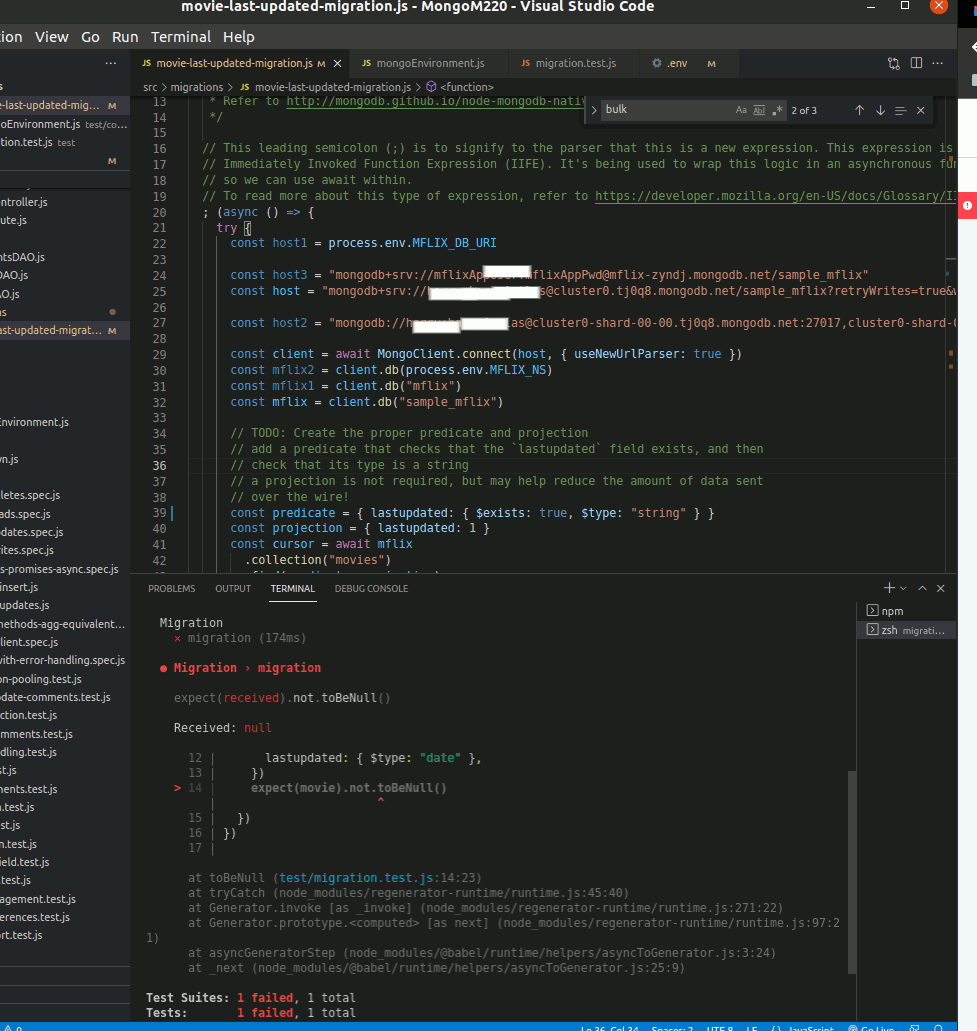Open the Terminal menu in menu bar
Image resolution: width=977 pixels, height=1031 pixels.
pyautogui.click(x=181, y=37)
